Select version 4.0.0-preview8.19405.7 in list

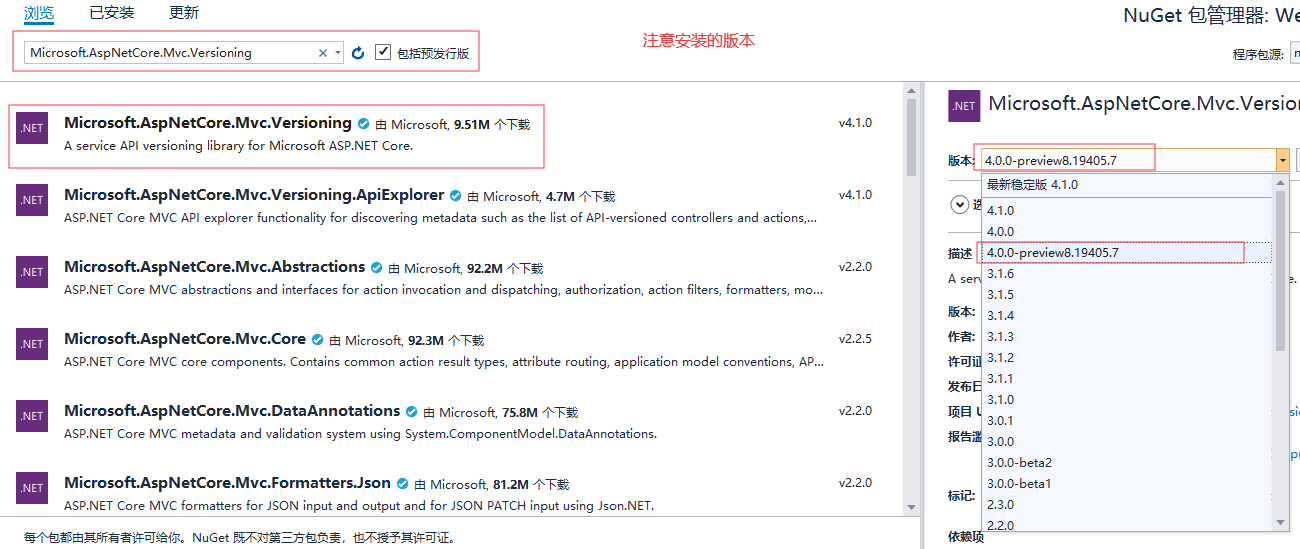[1127, 253]
